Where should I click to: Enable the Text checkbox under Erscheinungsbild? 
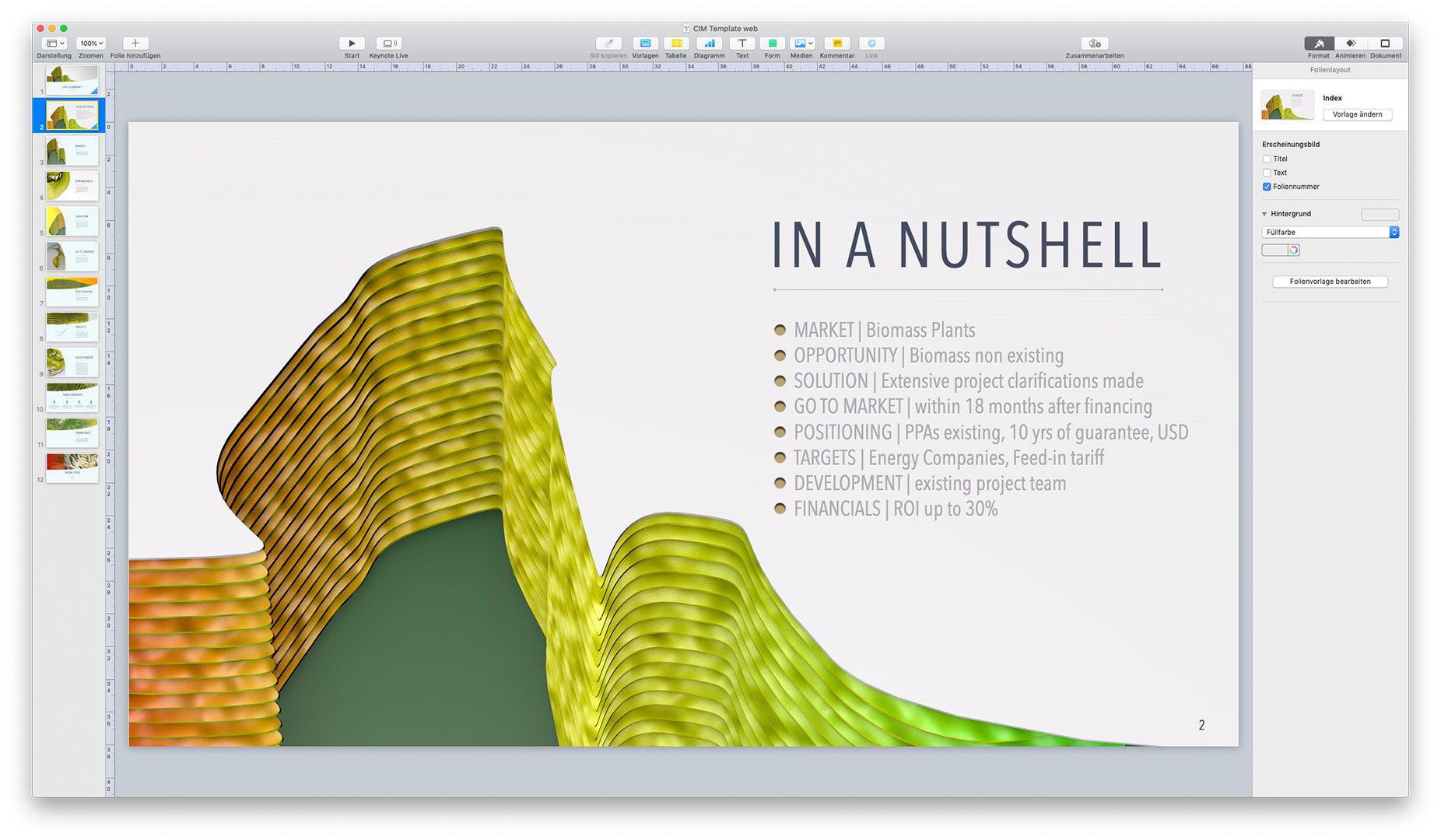pos(1267,173)
